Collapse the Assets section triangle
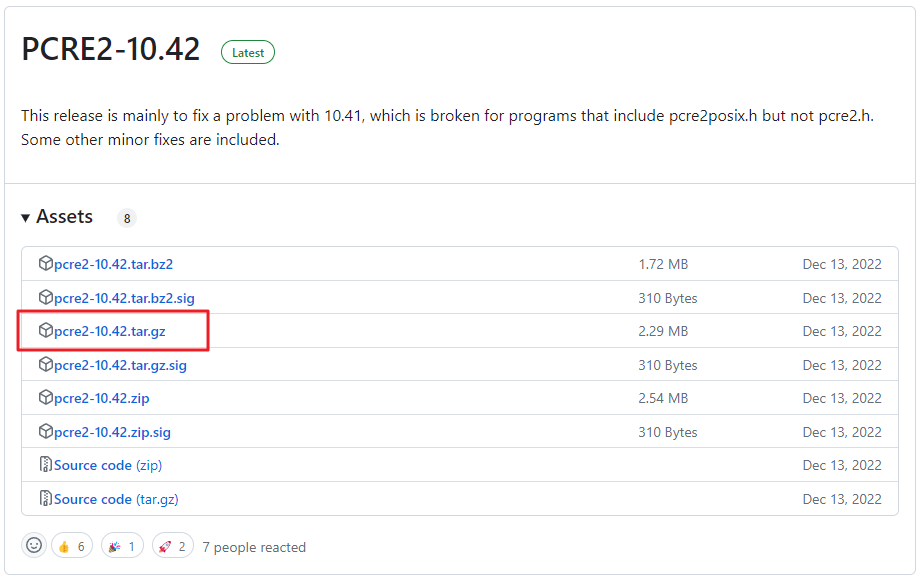922x579 pixels. tap(25, 218)
